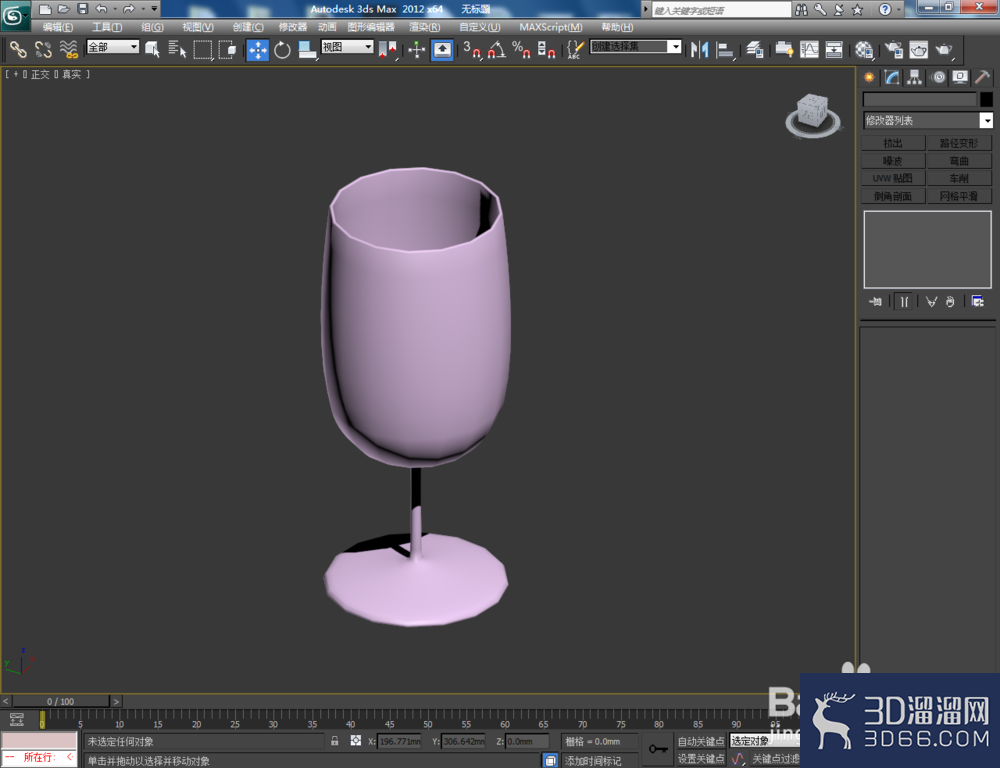Screen dimensions: 1000x768
Task: Expand the undo history dropdown arrow
Action: click(x=115, y=9)
